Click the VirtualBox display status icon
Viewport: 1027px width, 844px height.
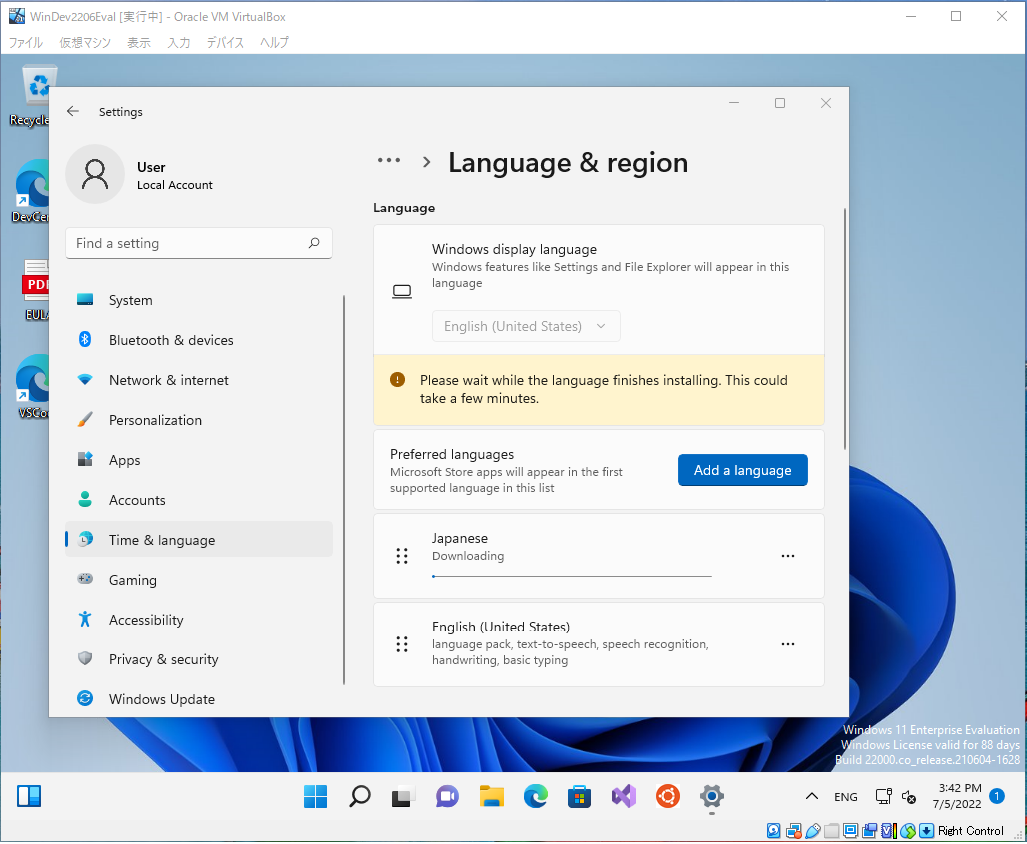851,831
